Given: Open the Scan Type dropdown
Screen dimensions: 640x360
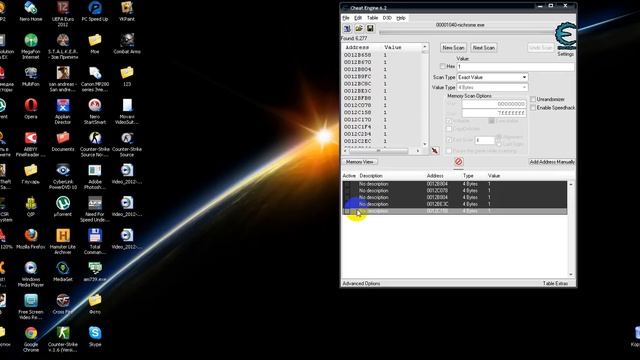Looking at the screenshot, I should pos(492,77).
